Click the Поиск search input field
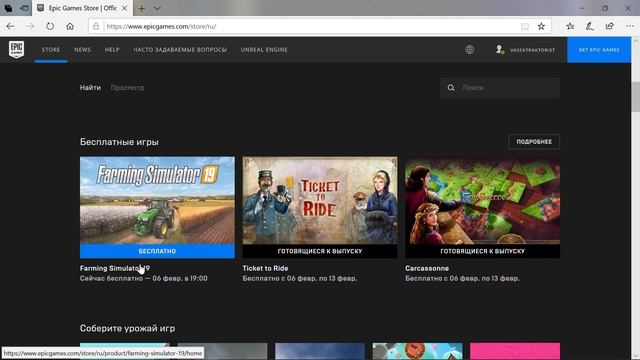640x360 pixels. click(500, 88)
